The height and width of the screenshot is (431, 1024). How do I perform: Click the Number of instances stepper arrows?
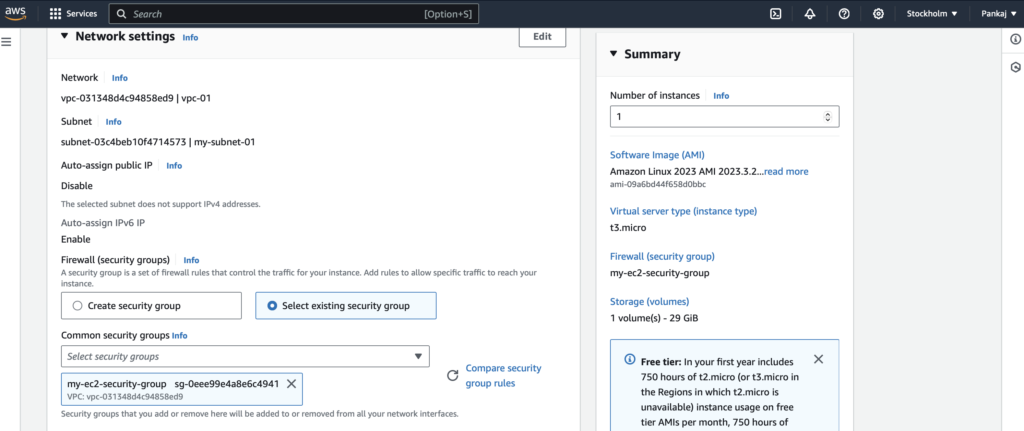tap(827, 117)
